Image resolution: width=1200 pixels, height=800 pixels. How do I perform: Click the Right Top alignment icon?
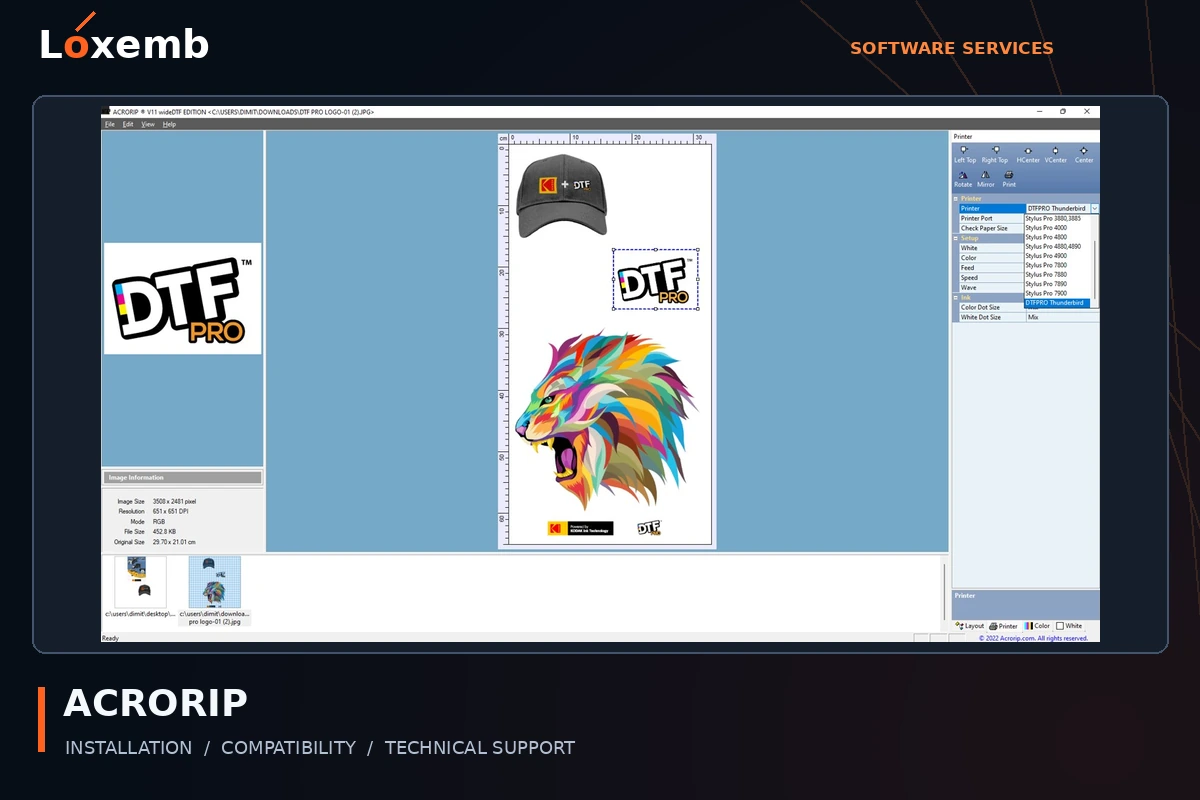[995, 151]
